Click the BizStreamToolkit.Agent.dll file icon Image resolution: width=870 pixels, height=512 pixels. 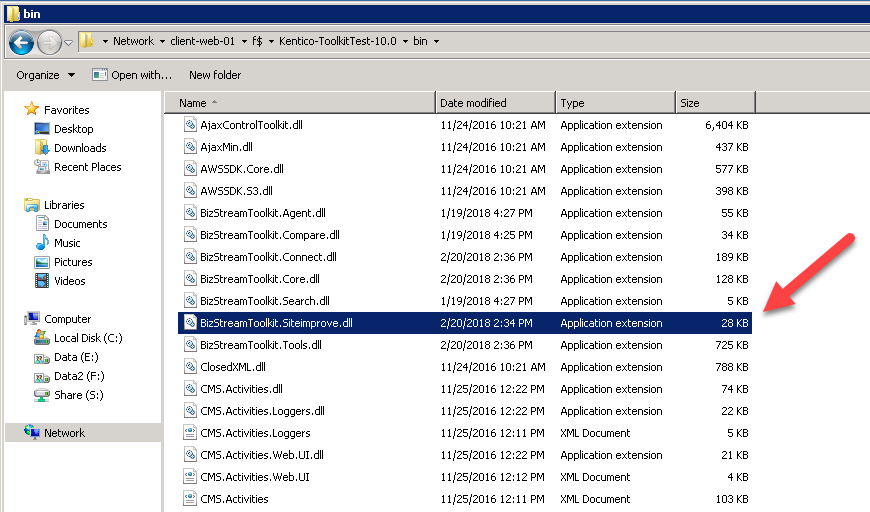[x=190, y=212]
